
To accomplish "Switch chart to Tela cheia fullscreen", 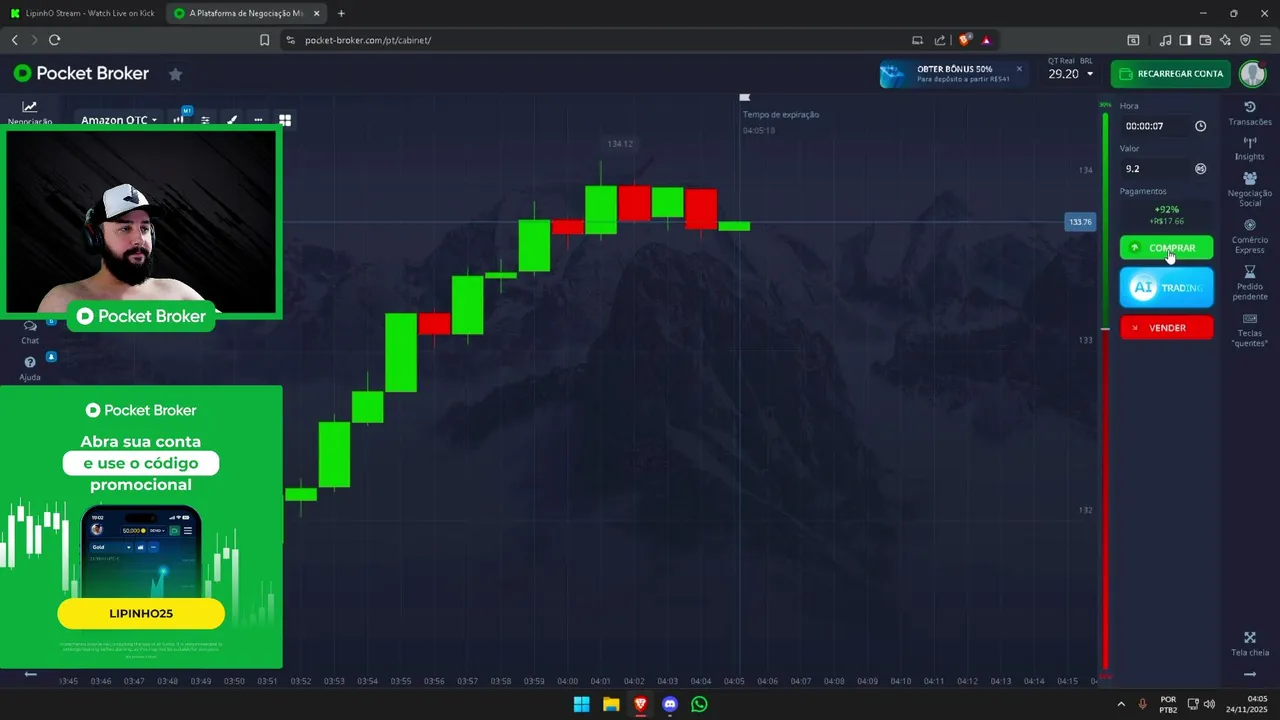I will tap(1249, 644).
